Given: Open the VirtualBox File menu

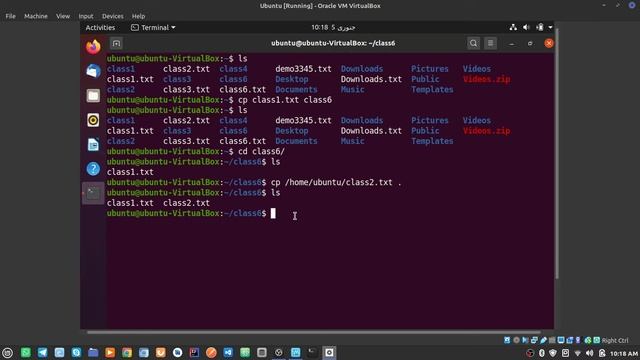Looking at the screenshot, I should click(x=11, y=16).
